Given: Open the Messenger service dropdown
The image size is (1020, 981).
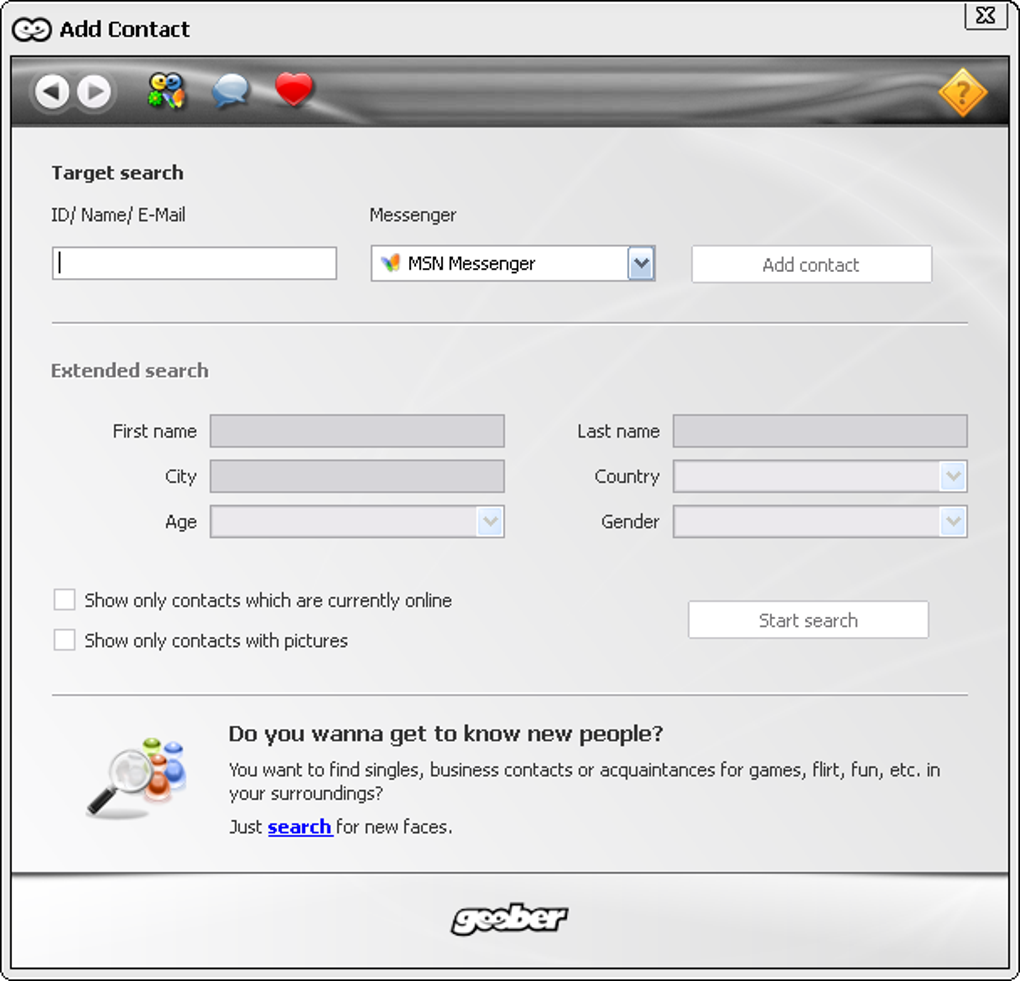Looking at the screenshot, I should click(643, 263).
